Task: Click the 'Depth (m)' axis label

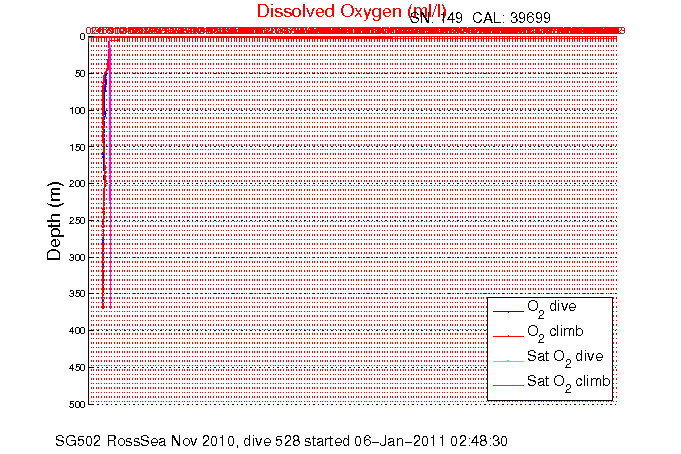Action: 54,221
